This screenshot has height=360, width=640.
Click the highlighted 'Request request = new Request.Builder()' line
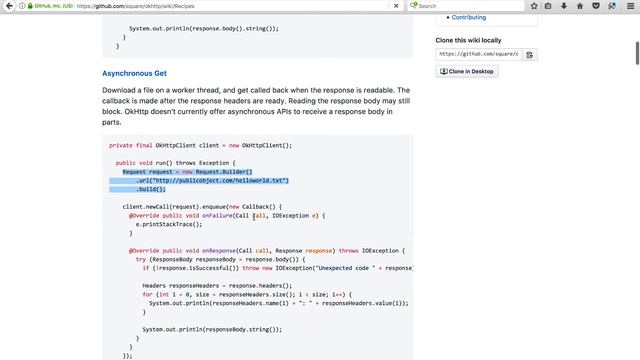[x=187, y=172]
